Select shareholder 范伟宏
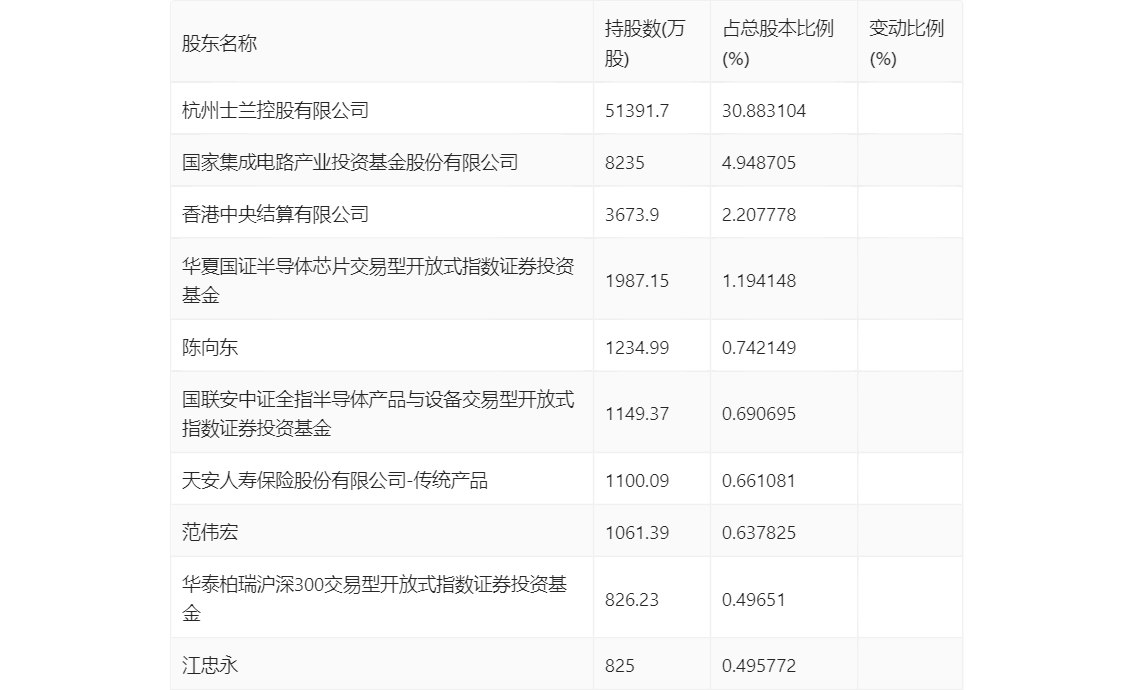 coord(210,532)
